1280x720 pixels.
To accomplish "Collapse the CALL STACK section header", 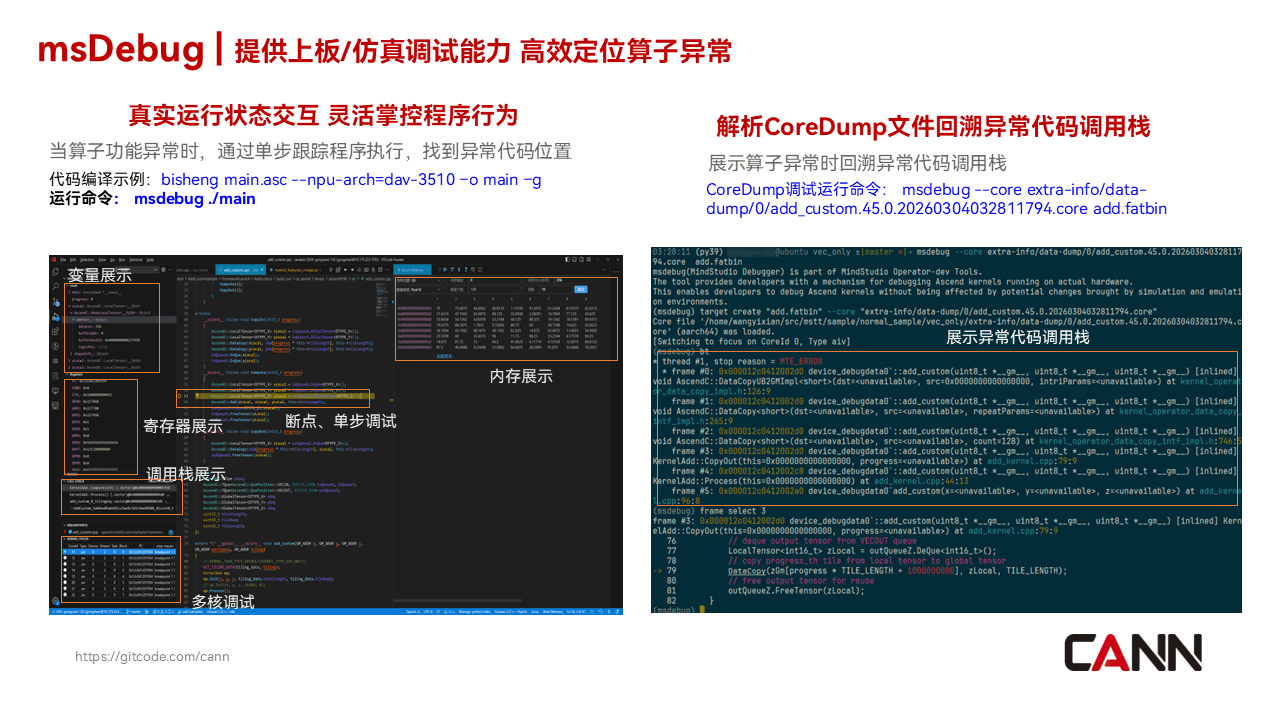I will (75, 481).
